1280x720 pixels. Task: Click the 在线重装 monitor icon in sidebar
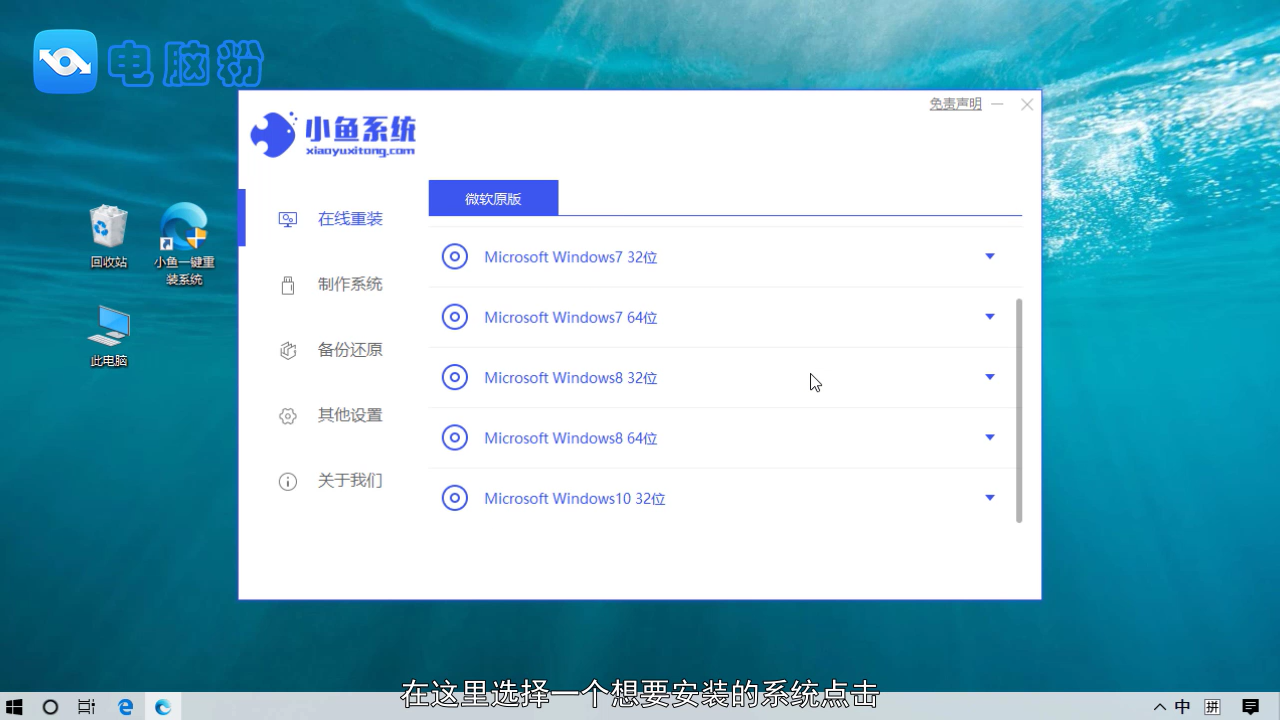pos(288,219)
